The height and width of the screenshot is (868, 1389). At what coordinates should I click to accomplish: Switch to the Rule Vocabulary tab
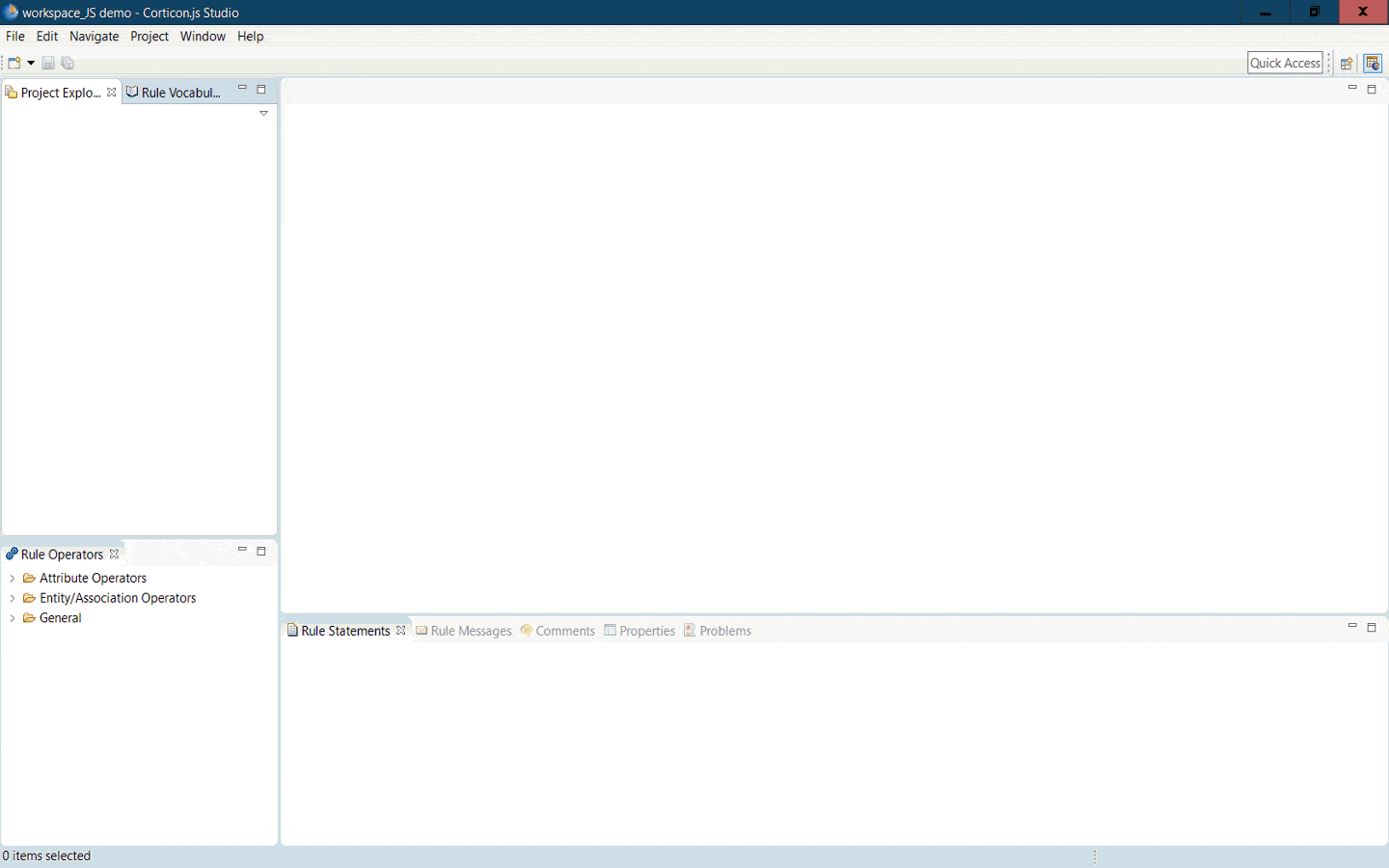click(179, 93)
